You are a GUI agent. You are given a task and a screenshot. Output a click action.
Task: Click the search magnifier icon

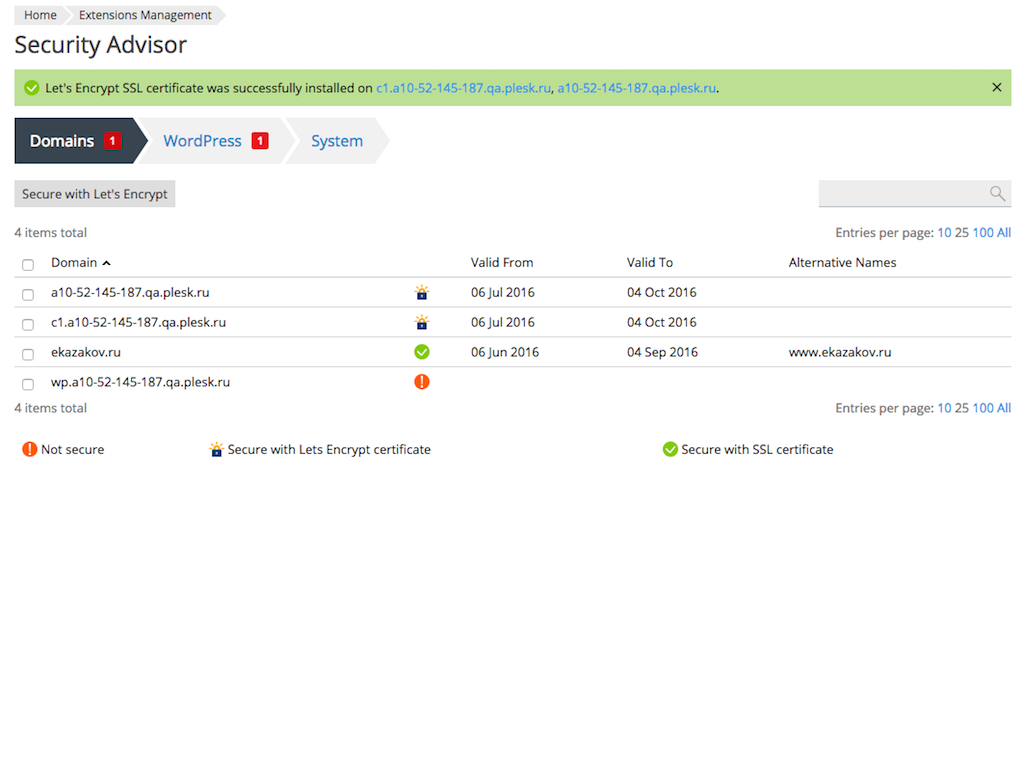[997, 193]
